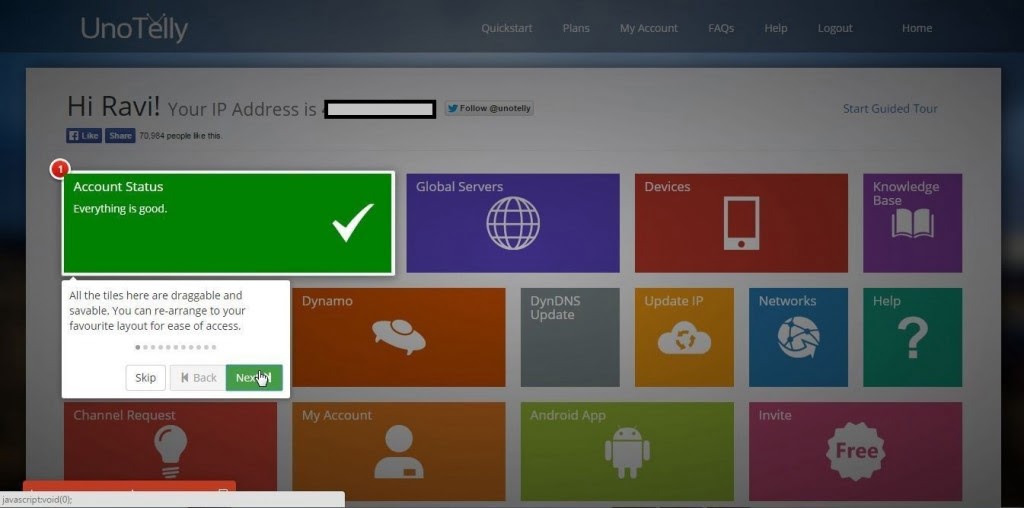This screenshot has height=508, width=1024.
Task: Click the 'Everything is good.' status text
Action: click(x=120, y=209)
